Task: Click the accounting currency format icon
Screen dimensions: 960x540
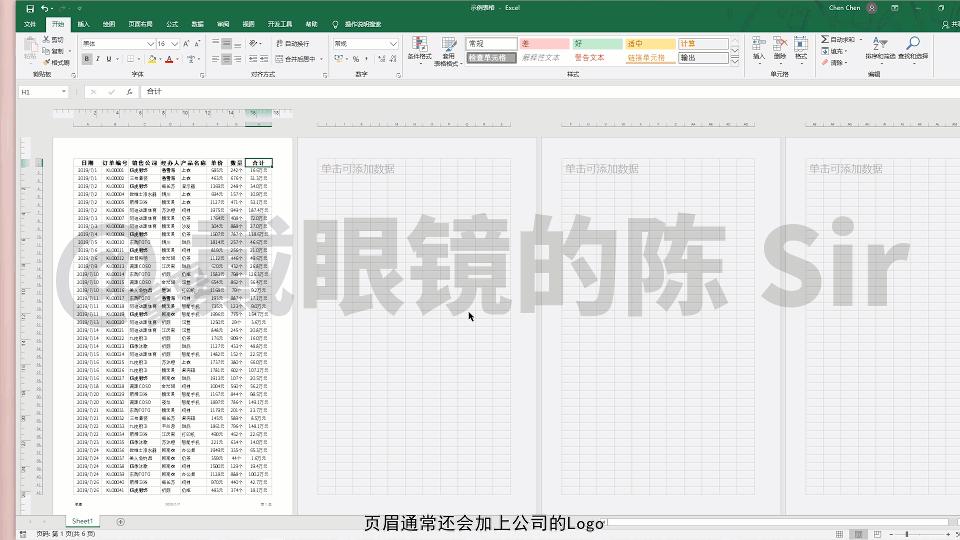Action: tap(339, 59)
